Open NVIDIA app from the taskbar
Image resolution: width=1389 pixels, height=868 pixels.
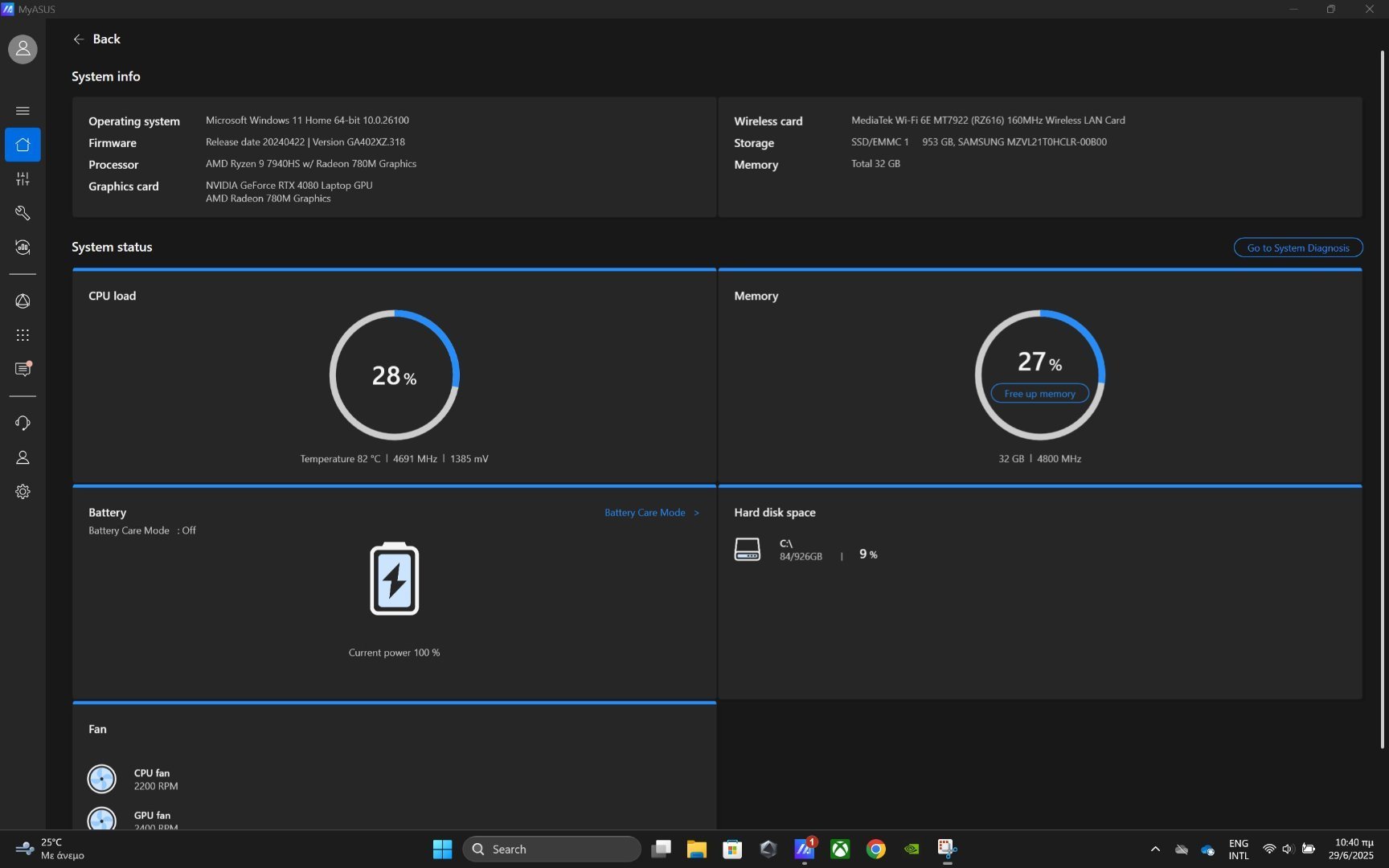pos(912,849)
